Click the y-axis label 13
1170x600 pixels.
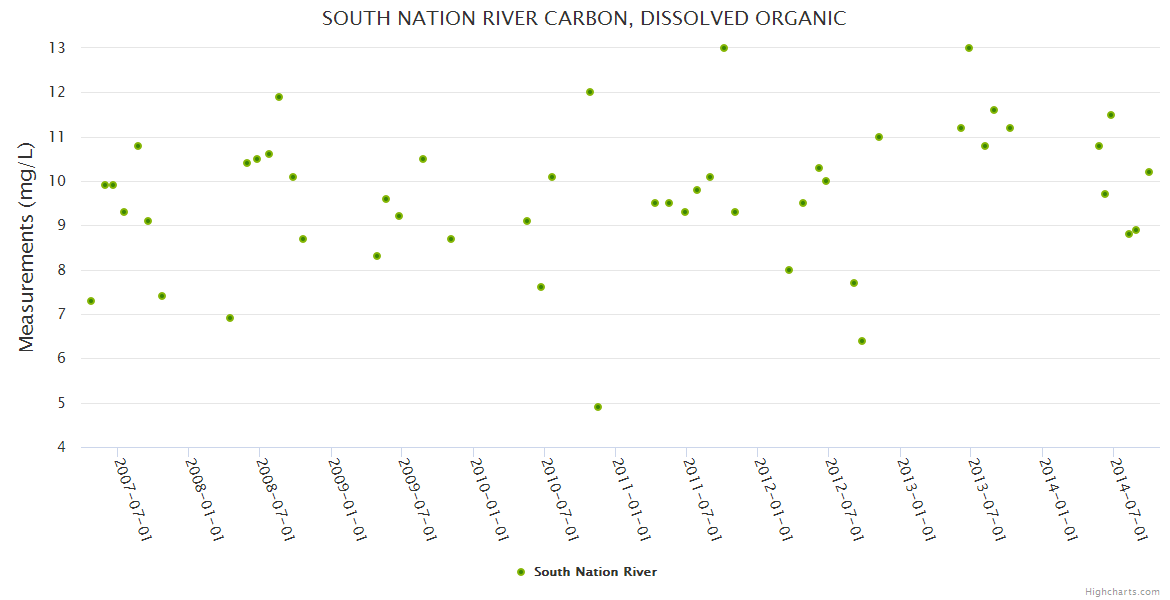coord(58,48)
